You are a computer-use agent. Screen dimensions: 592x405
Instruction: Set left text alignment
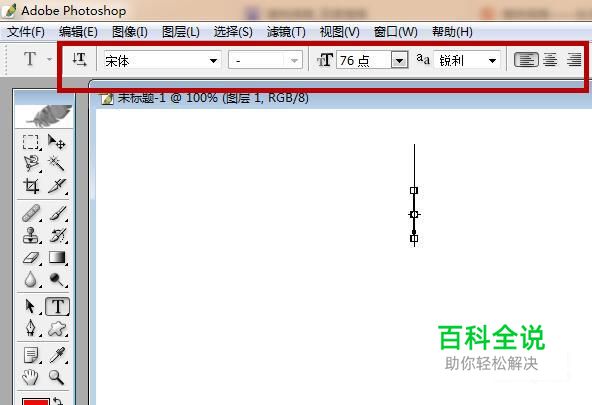(526, 60)
